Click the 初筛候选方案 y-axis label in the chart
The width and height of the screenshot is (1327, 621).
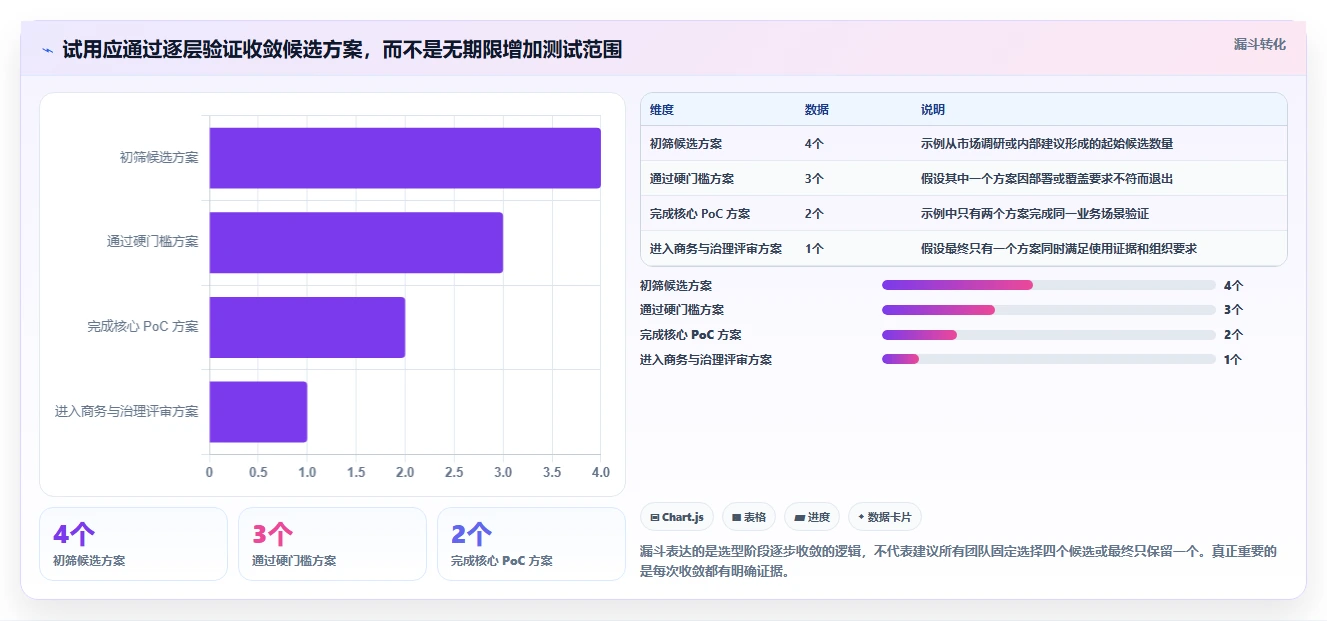tap(159, 157)
